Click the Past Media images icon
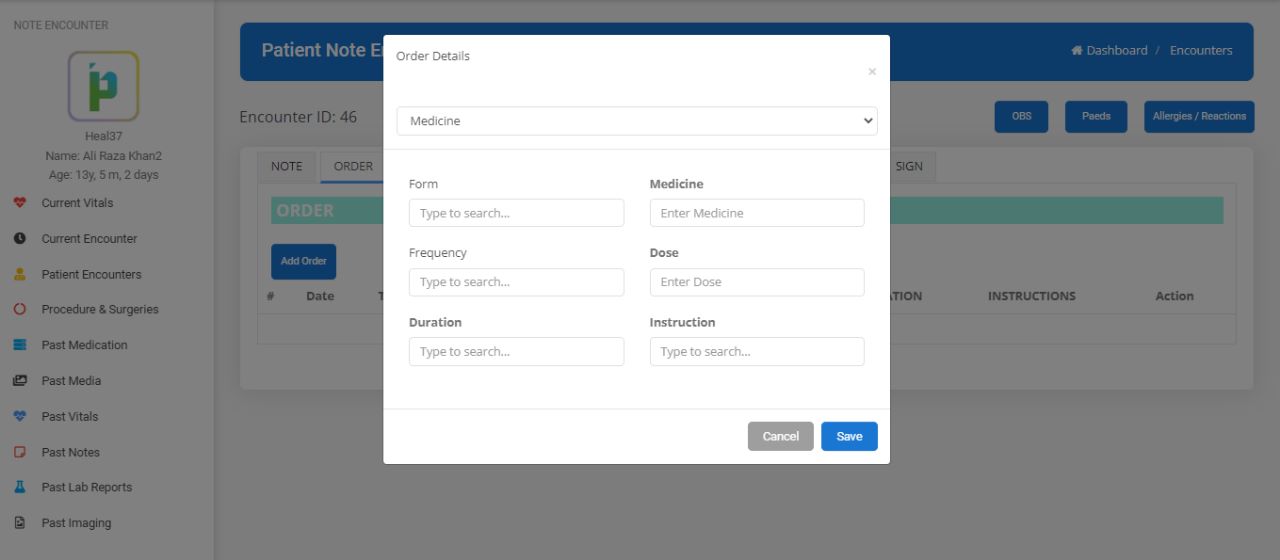The width and height of the screenshot is (1280, 560). pos(20,381)
